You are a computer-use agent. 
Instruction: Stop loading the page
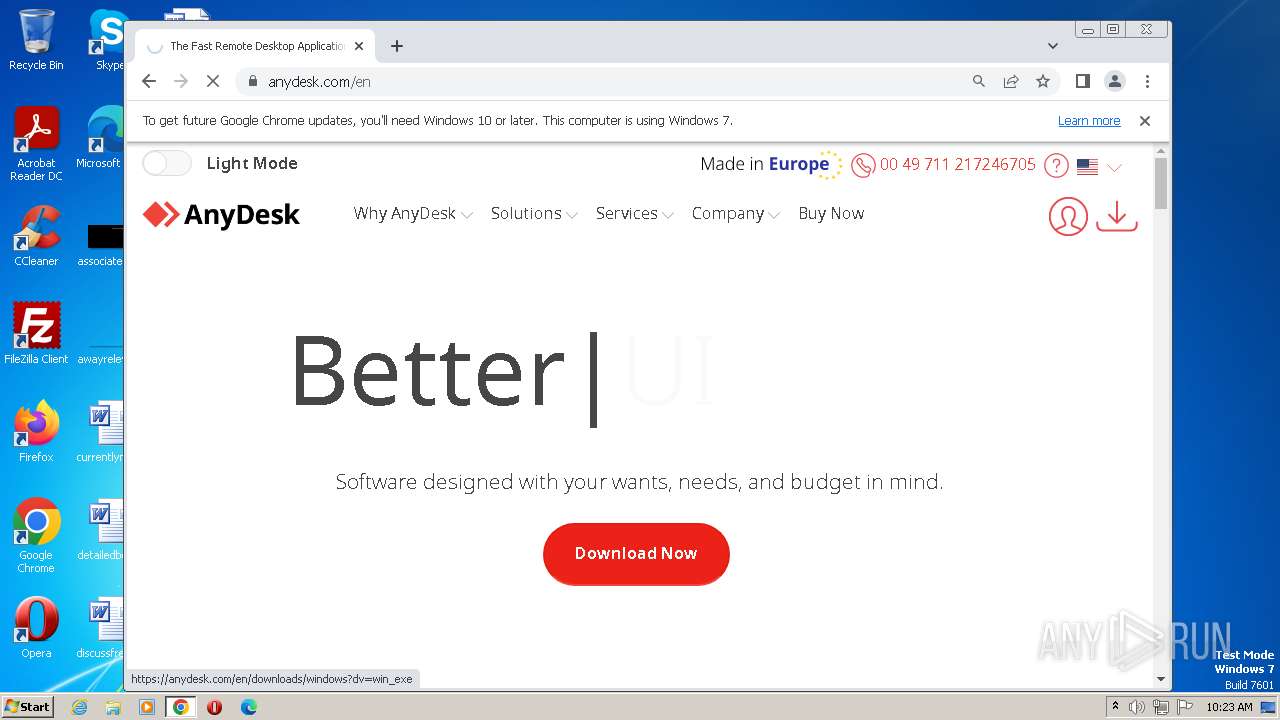[213, 81]
